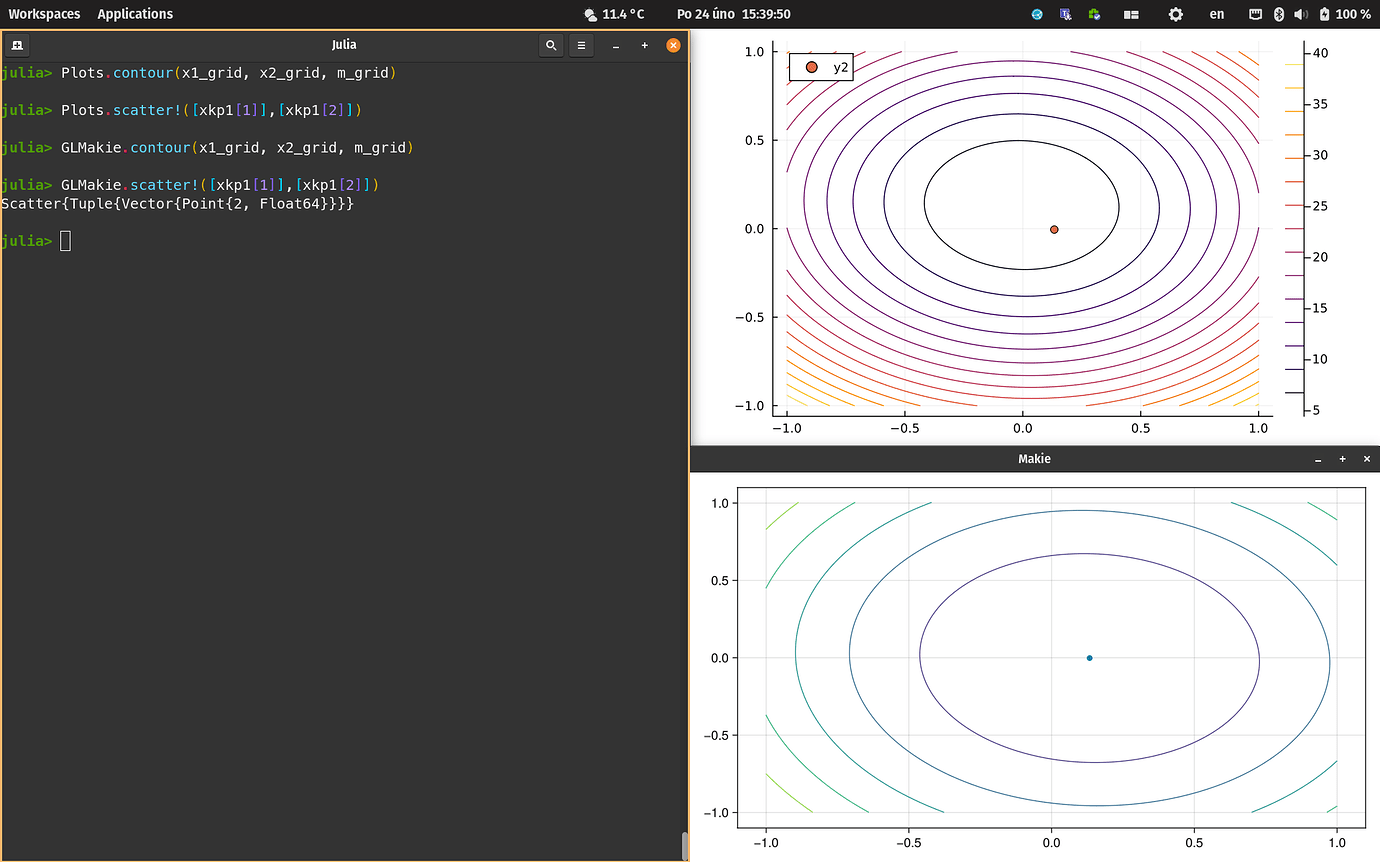Open the Workspaces menu

coord(44,14)
